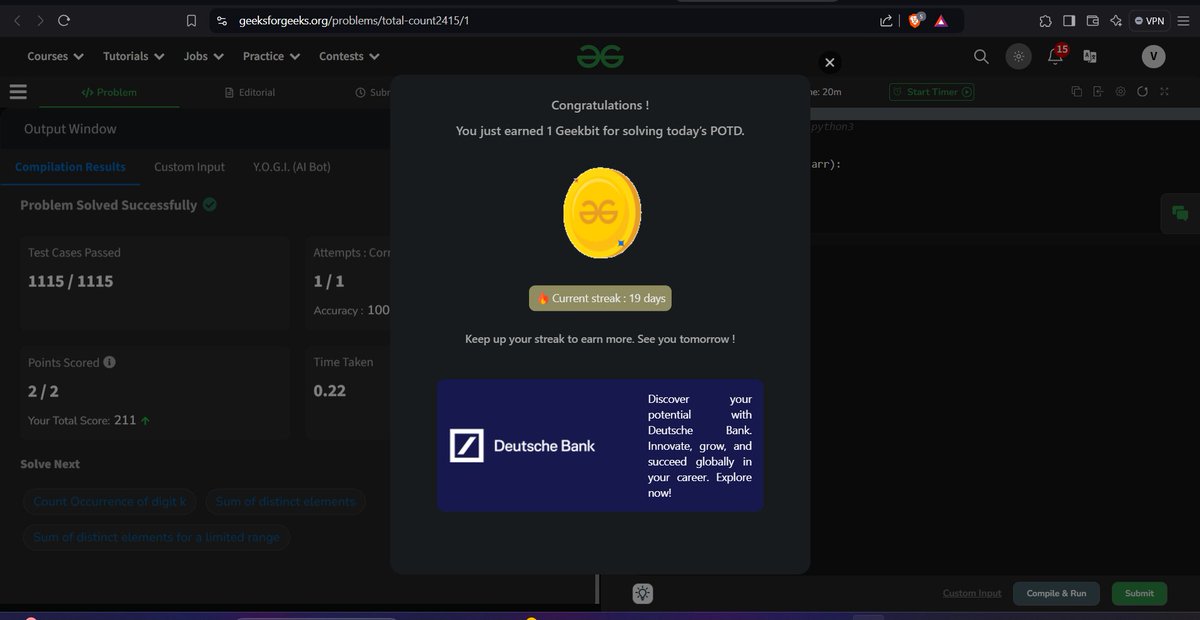
Task: Bookmark this page icon
Action: [192, 20]
